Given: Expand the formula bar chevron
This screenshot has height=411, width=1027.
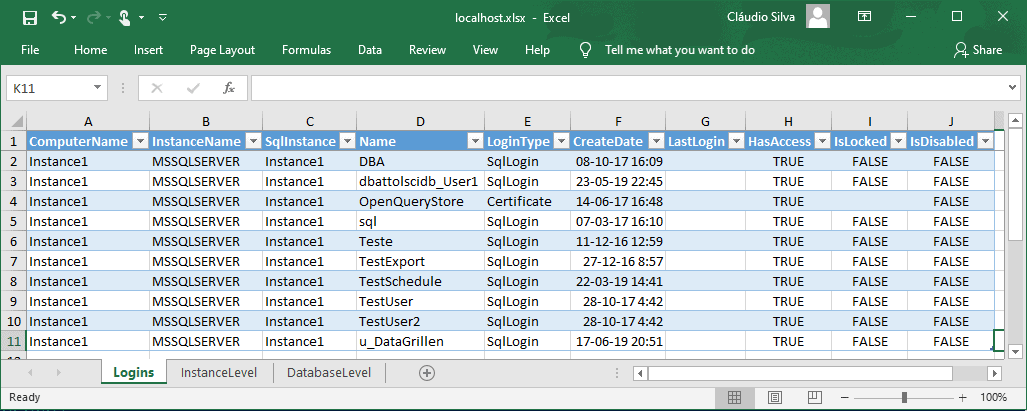Looking at the screenshot, I should pos(1012,88).
